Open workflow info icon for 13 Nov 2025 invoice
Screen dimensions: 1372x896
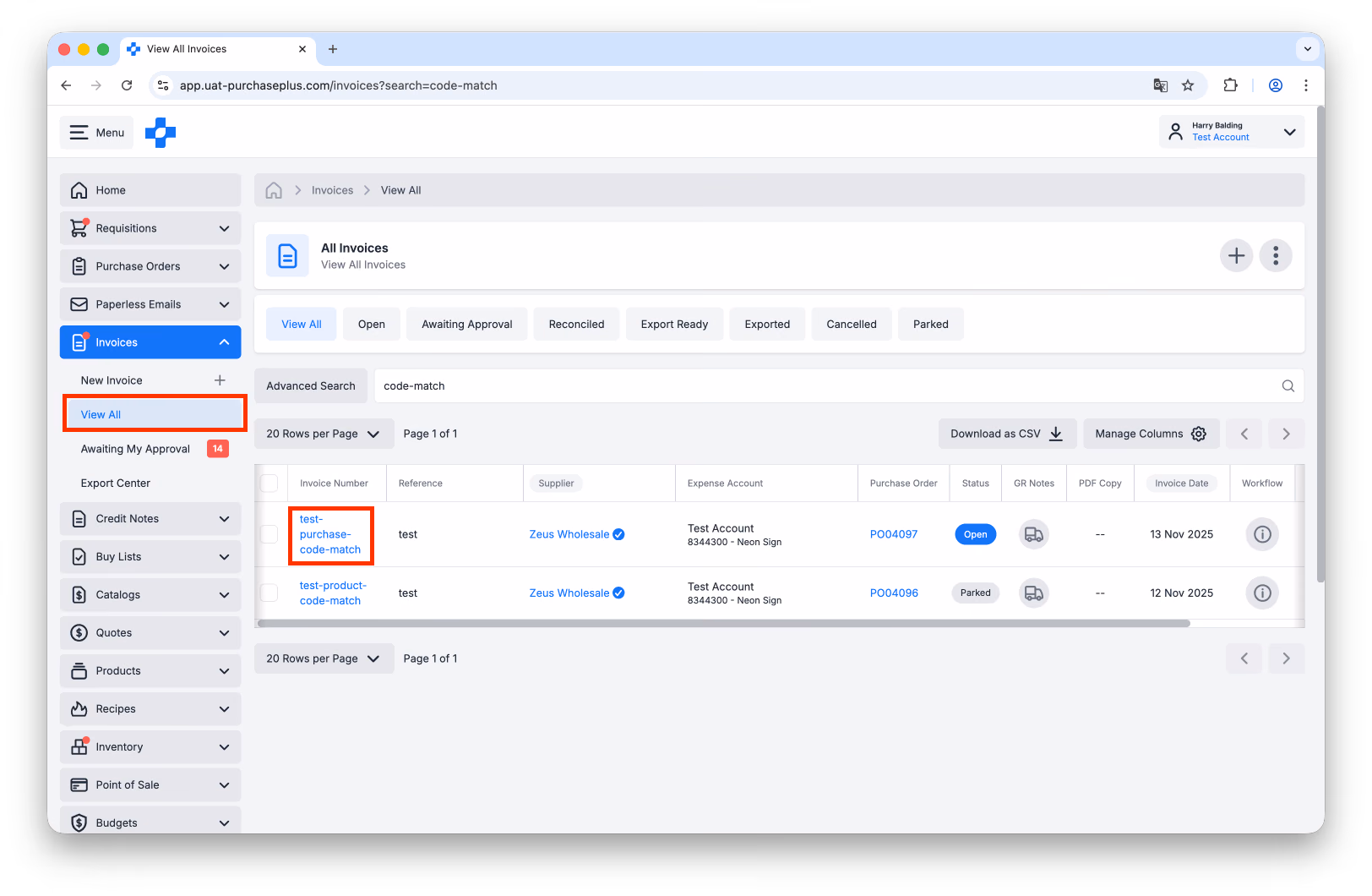click(x=1262, y=534)
